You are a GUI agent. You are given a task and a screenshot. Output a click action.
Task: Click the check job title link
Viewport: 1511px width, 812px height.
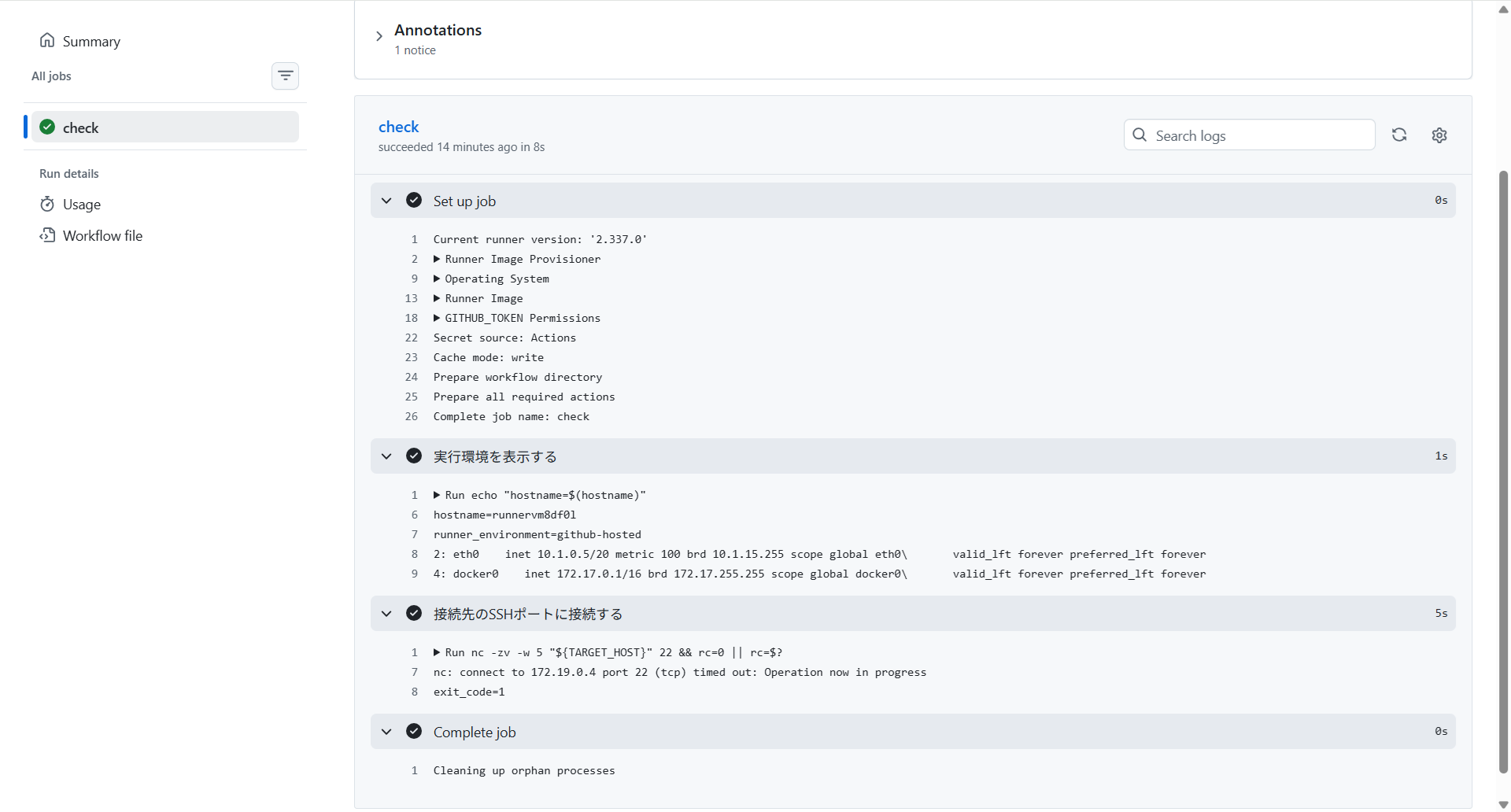click(398, 127)
